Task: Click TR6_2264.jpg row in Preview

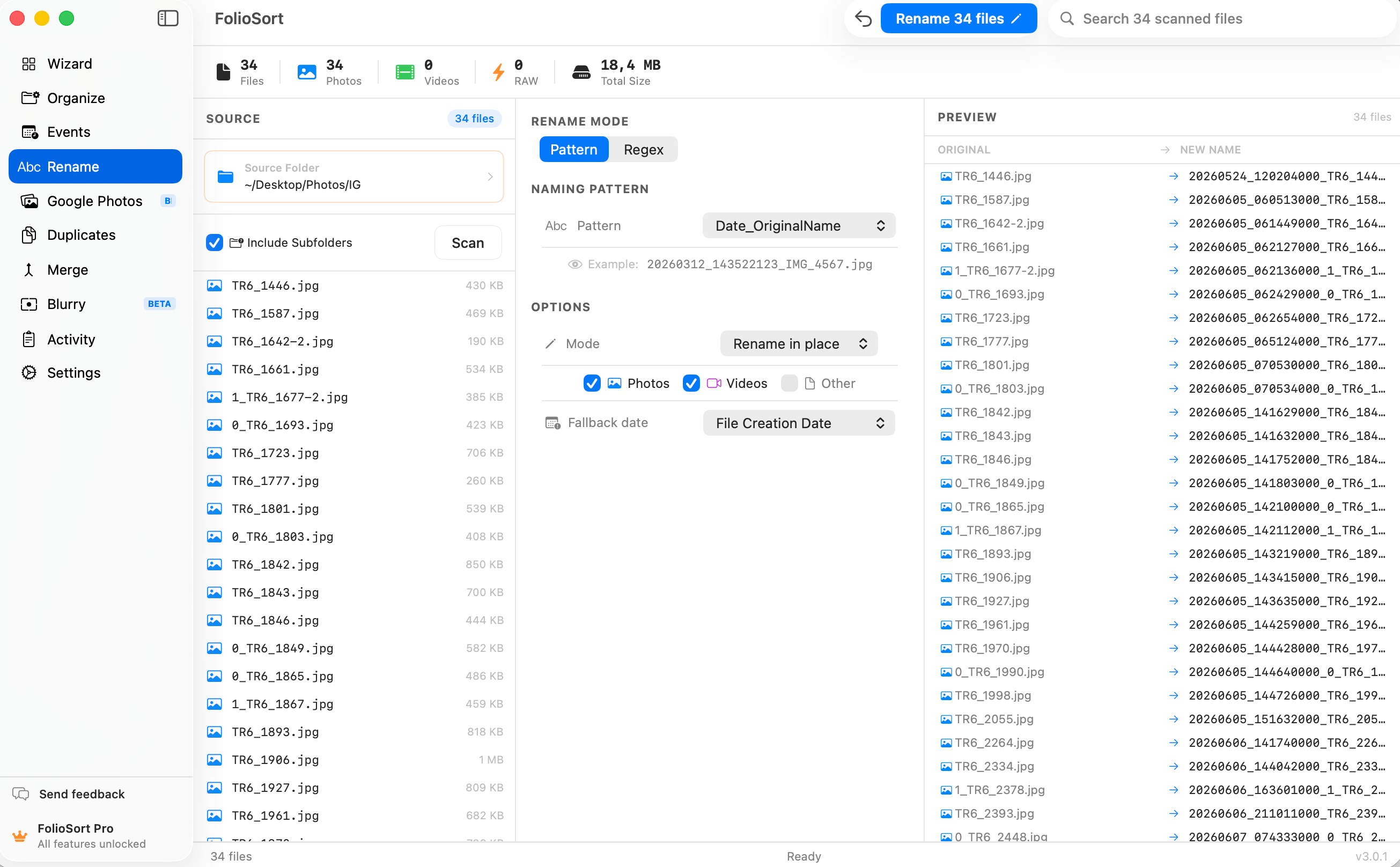Action: point(1162,743)
